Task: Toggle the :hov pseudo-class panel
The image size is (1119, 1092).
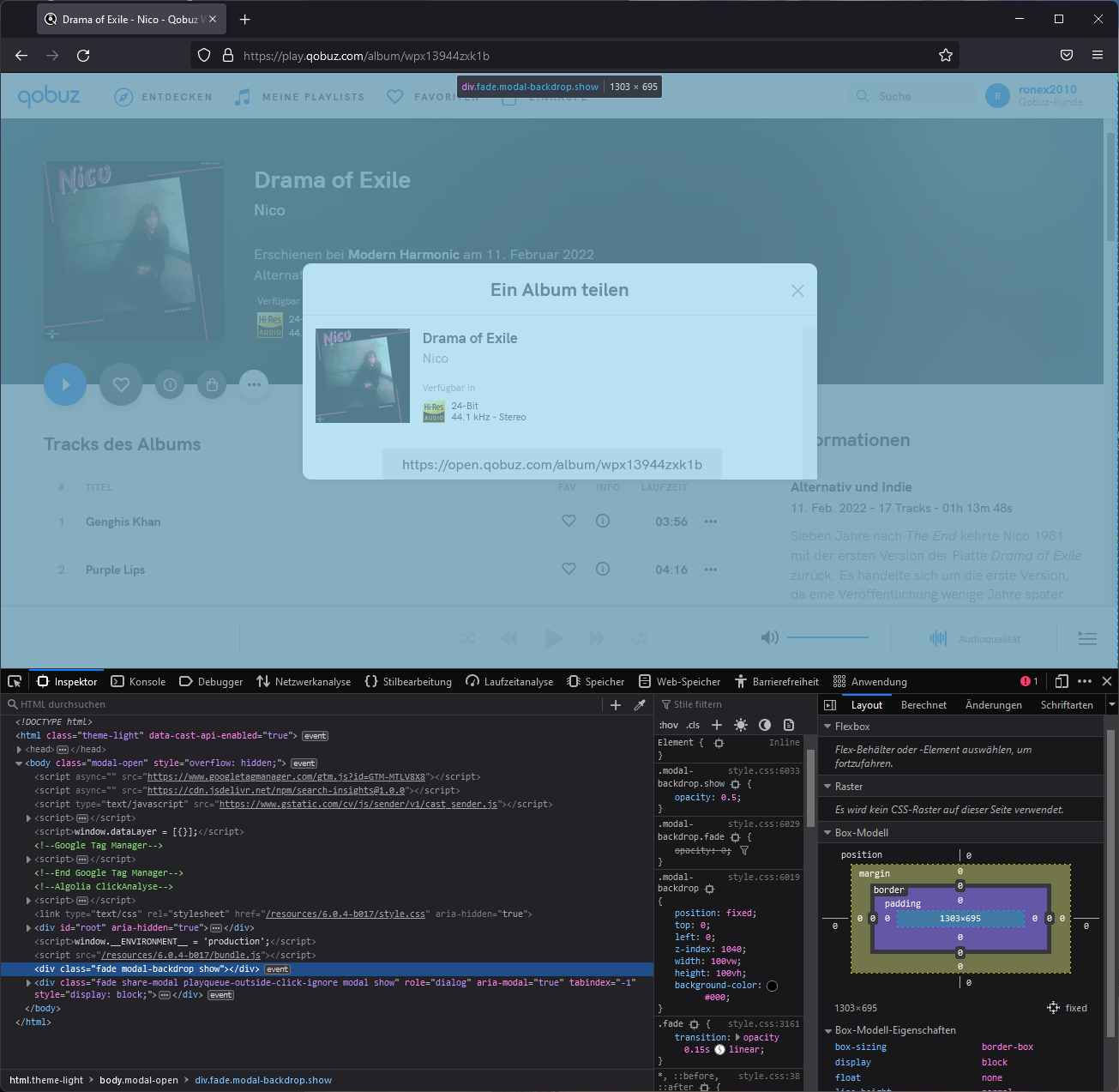Action: pyautogui.click(x=668, y=725)
